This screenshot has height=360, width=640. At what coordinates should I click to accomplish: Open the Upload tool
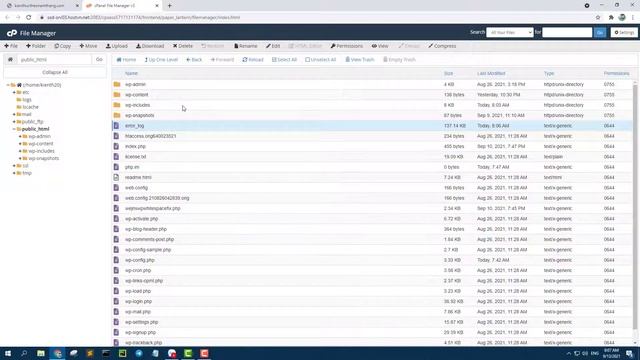point(117,46)
